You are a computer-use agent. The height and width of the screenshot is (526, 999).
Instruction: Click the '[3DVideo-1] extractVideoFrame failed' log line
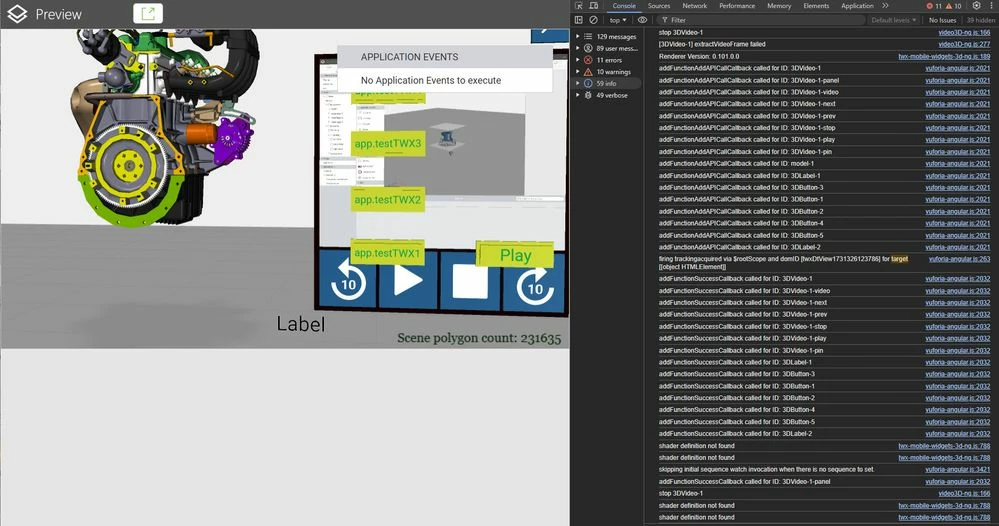click(x=712, y=45)
